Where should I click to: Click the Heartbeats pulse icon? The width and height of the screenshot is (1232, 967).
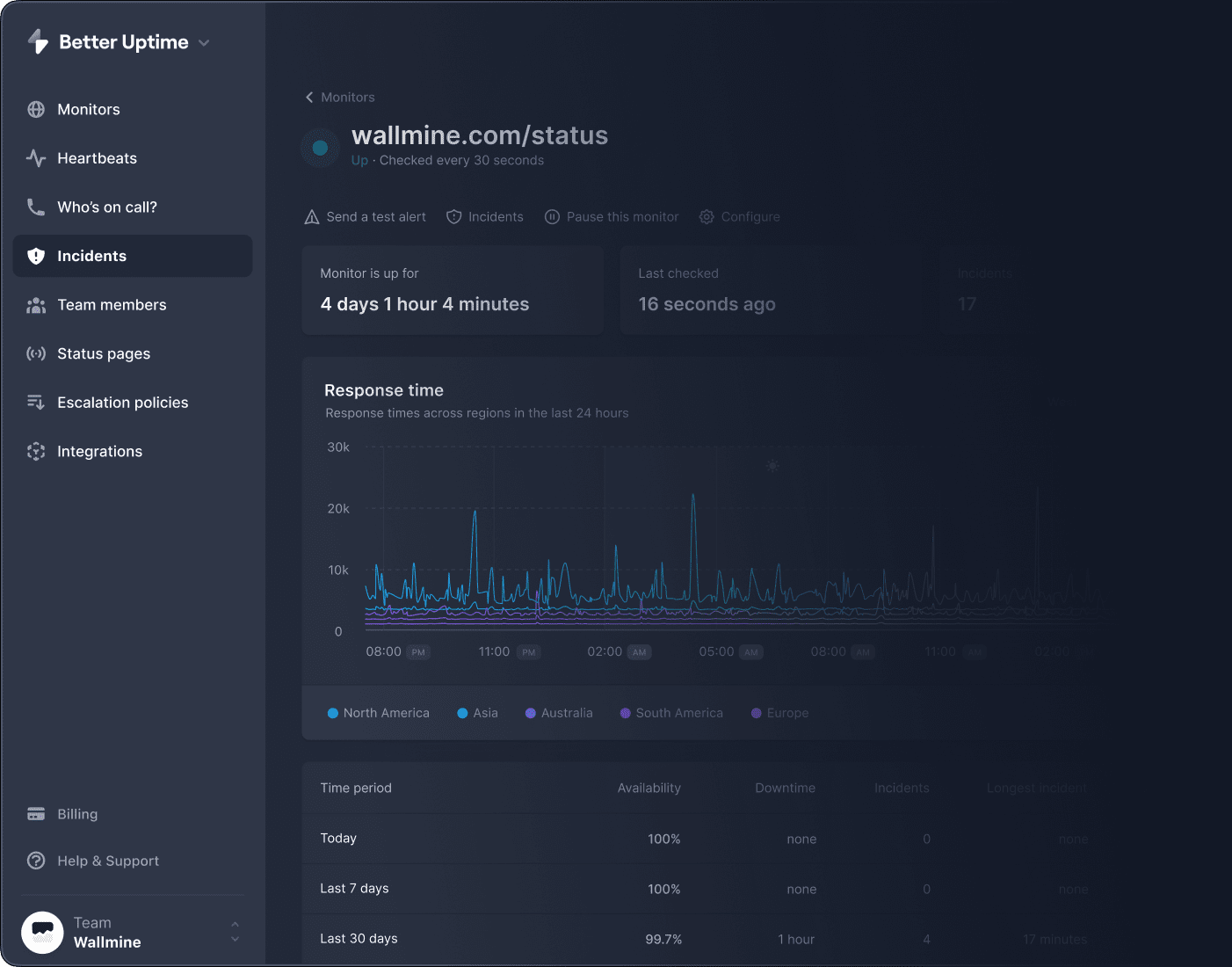(36, 158)
